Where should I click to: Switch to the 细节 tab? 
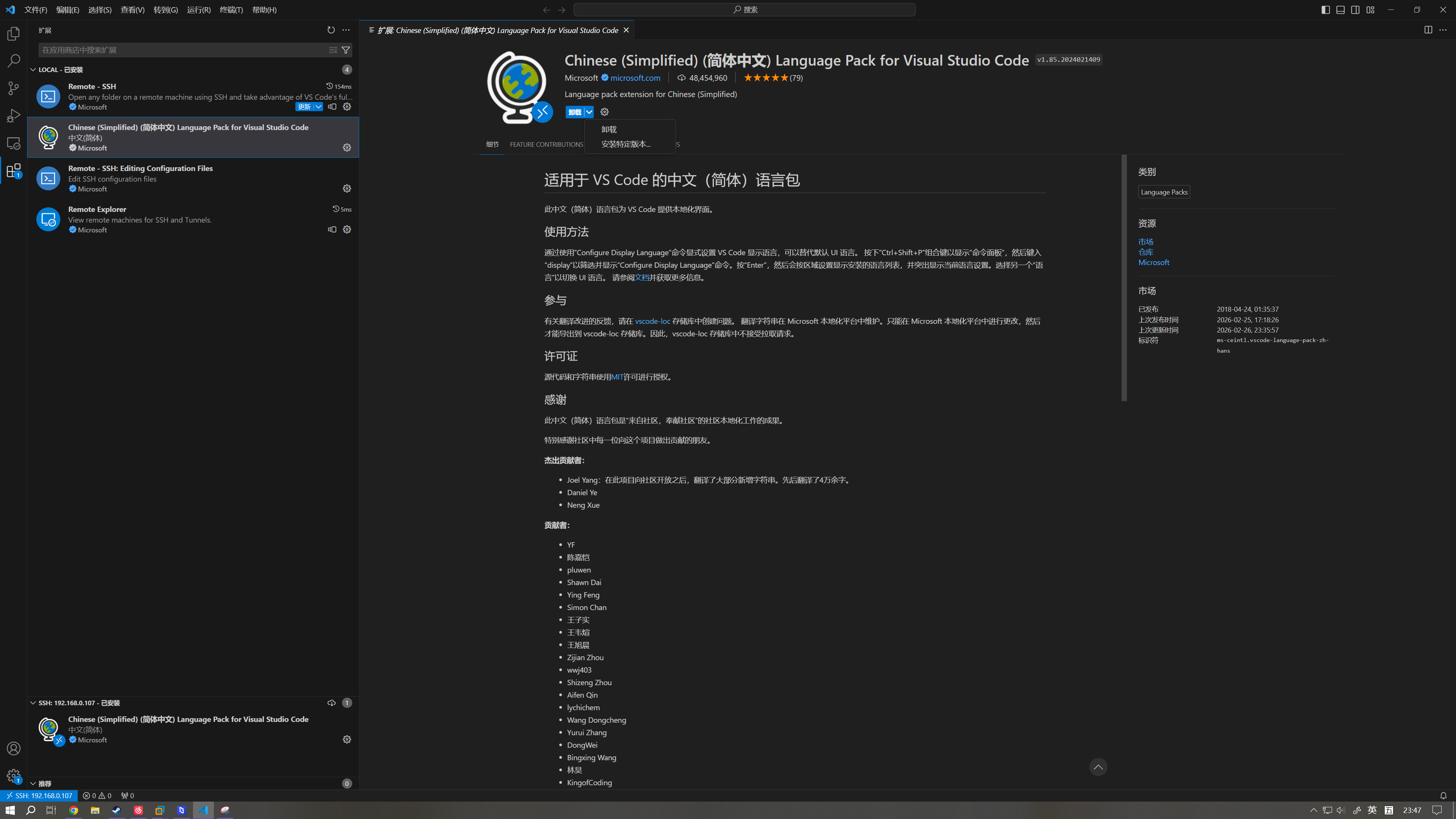pyautogui.click(x=492, y=145)
